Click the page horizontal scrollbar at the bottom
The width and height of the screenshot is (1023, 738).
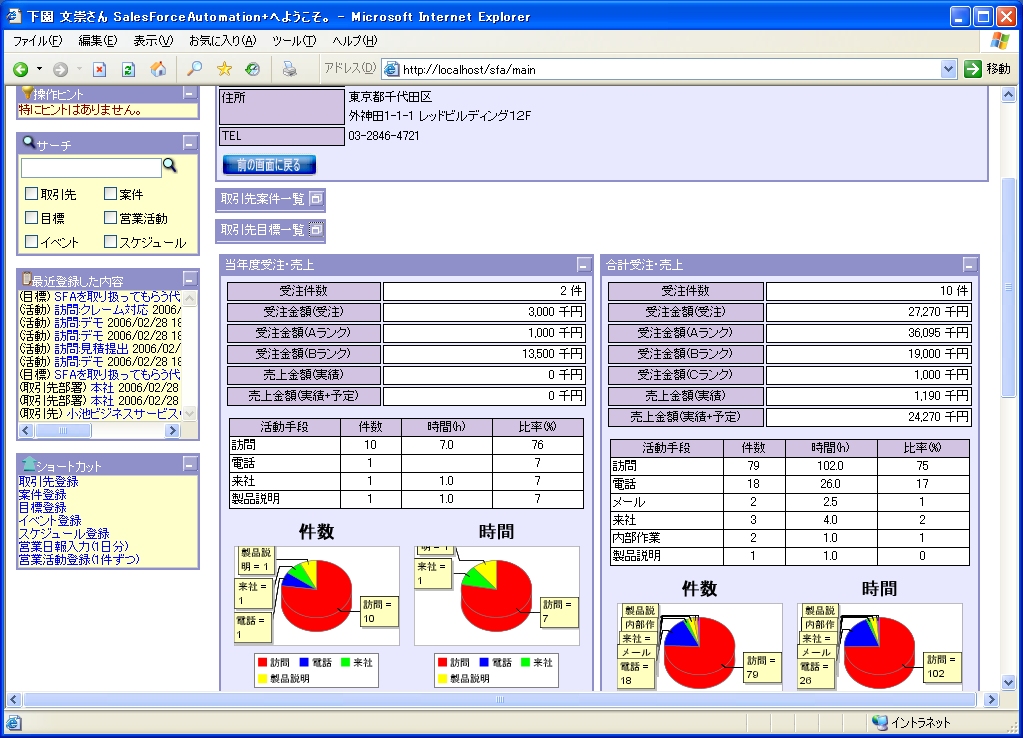click(x=500, y=700)
